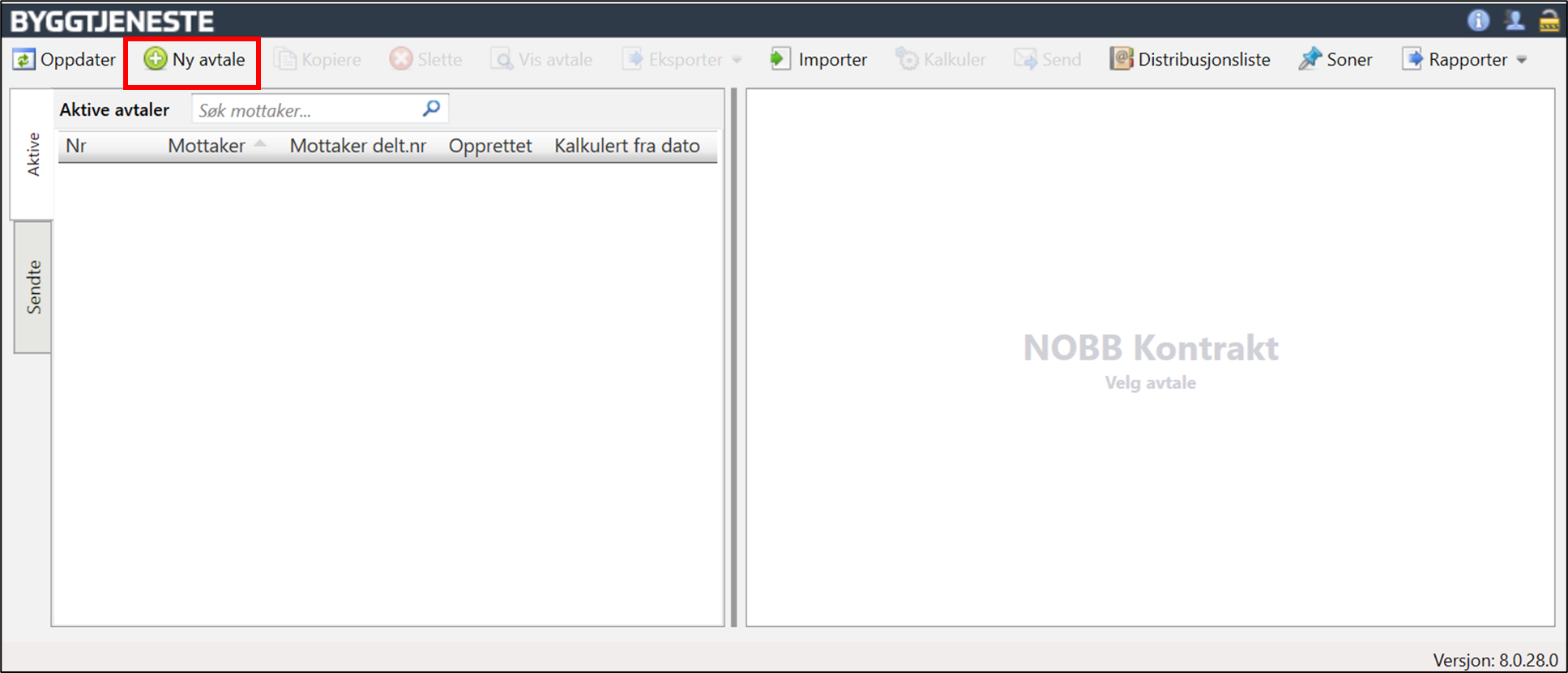Click the Oppdater refresh icon
Image resolution: width=1568 pixels, height=673 pixels.
(23, 59)
